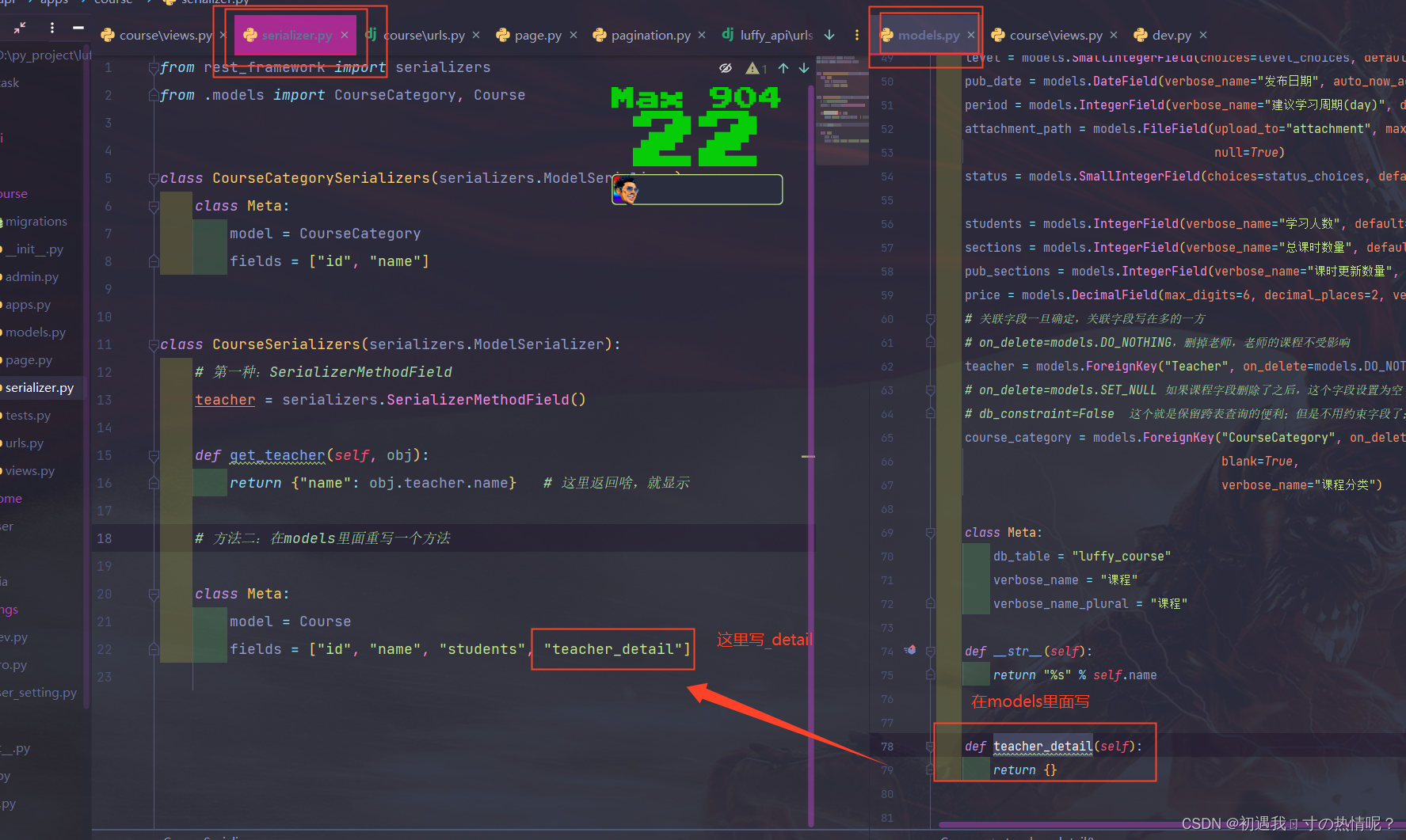1406x840 pixels.
Task: Click the luffy_course db_table string
Action: coord(1121,556)
